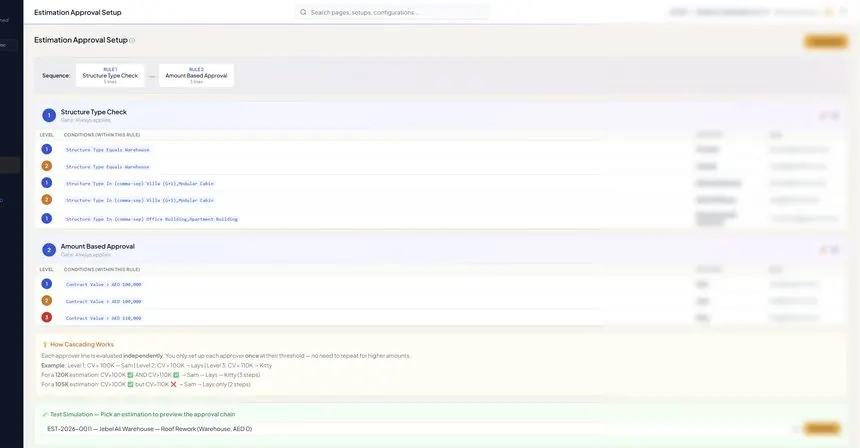Click level 2 condition Contract Value > AED 100,000

(104, 302)
